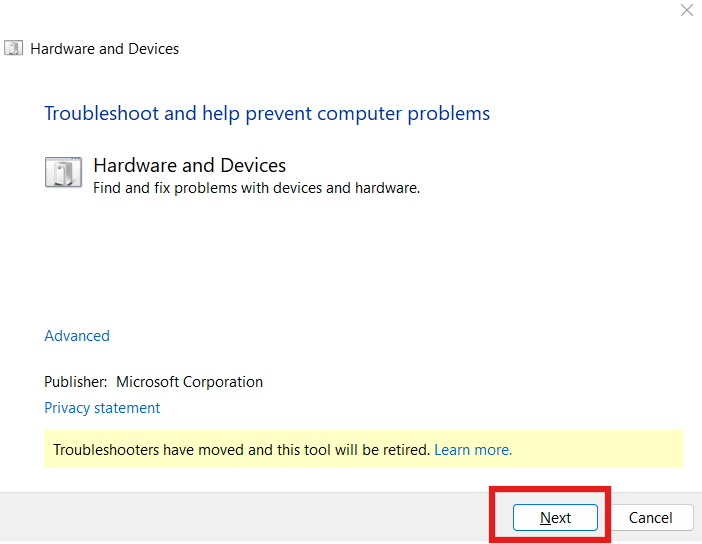This screenshot has width=702, height=544.
Task: Click the 'Troubleshoot and help prevent computer problems' heading
Action: coord(267,113)
